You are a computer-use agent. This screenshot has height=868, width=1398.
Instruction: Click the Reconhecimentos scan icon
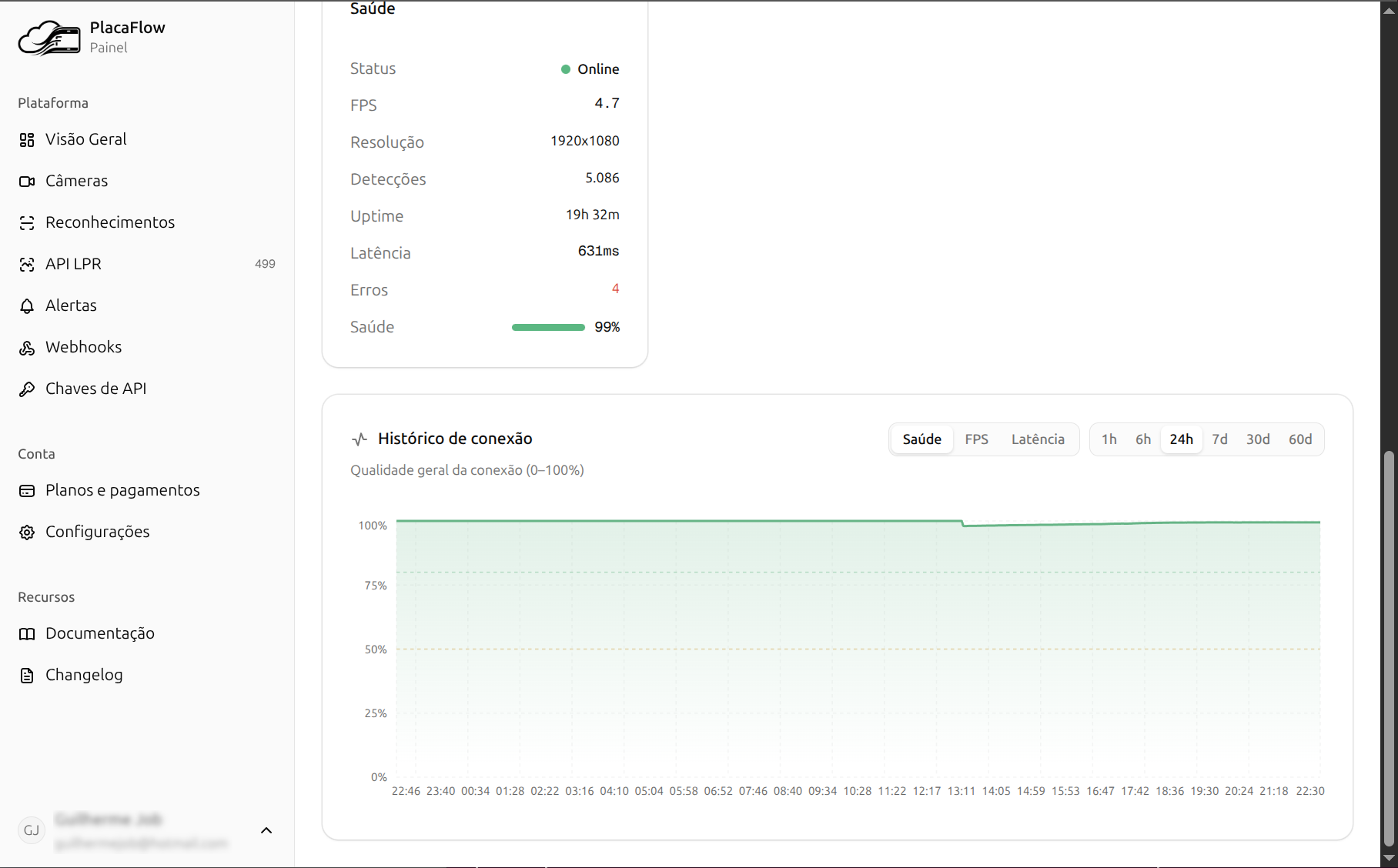(x=27, y=223)
